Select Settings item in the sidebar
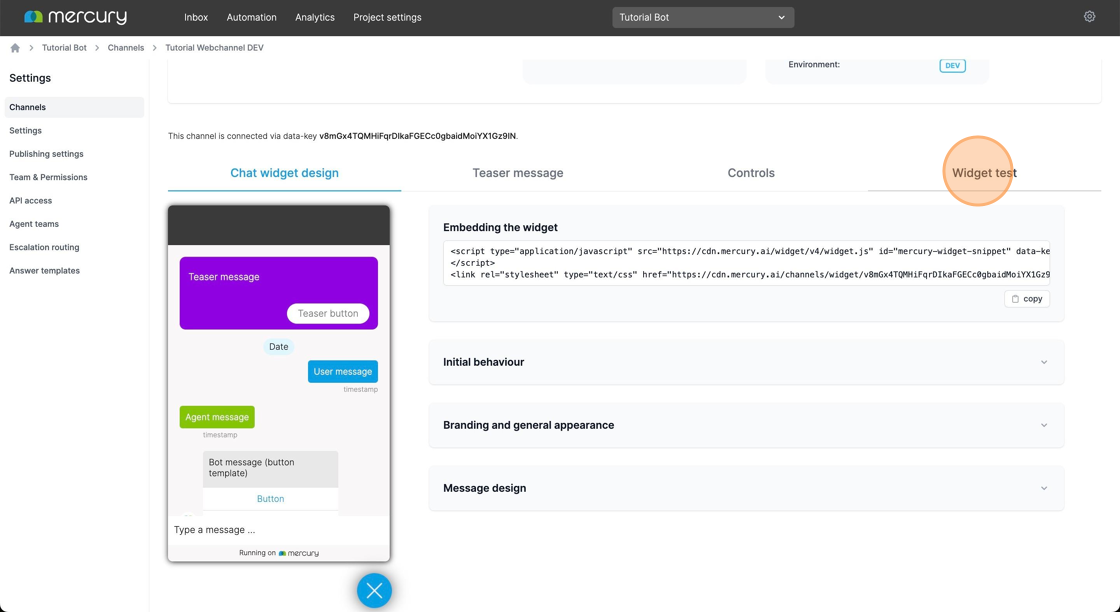Screen dimensions: 1120x612 26,131
